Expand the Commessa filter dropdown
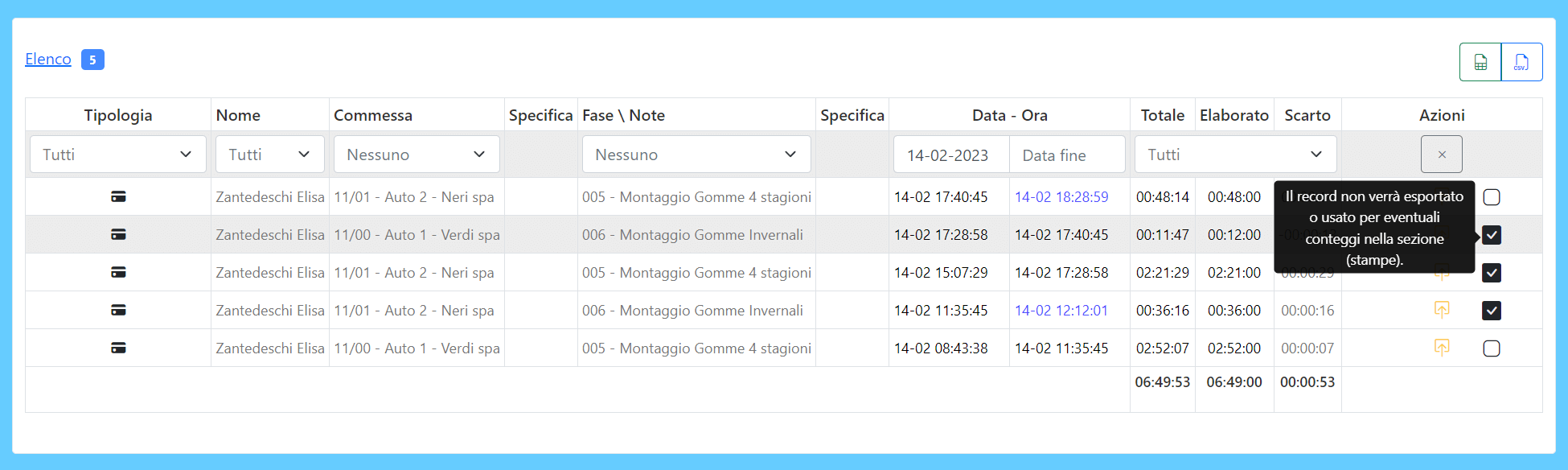Viewport: 1568px width, 470px height. pos(417,155)
